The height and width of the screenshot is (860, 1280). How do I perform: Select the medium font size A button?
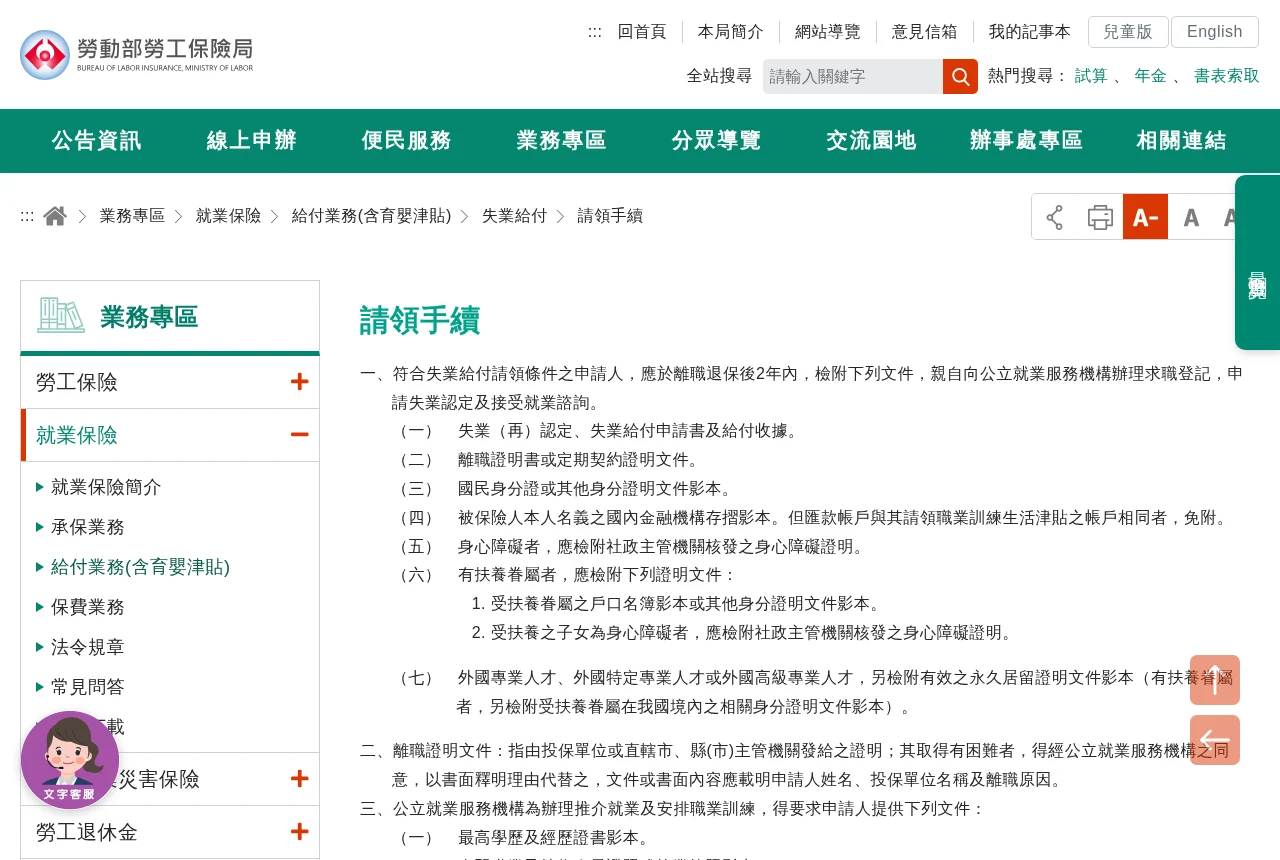(x=1191, y=217)
